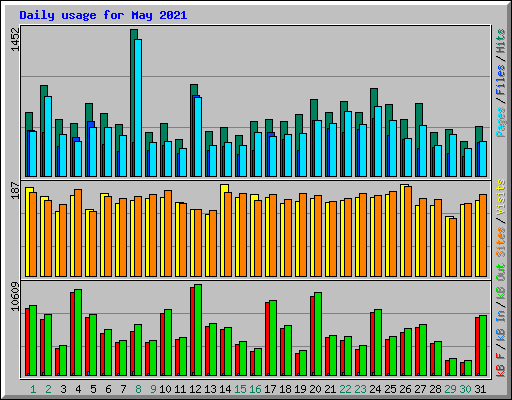Click day 26 on the x-axis

click(405, 389)
